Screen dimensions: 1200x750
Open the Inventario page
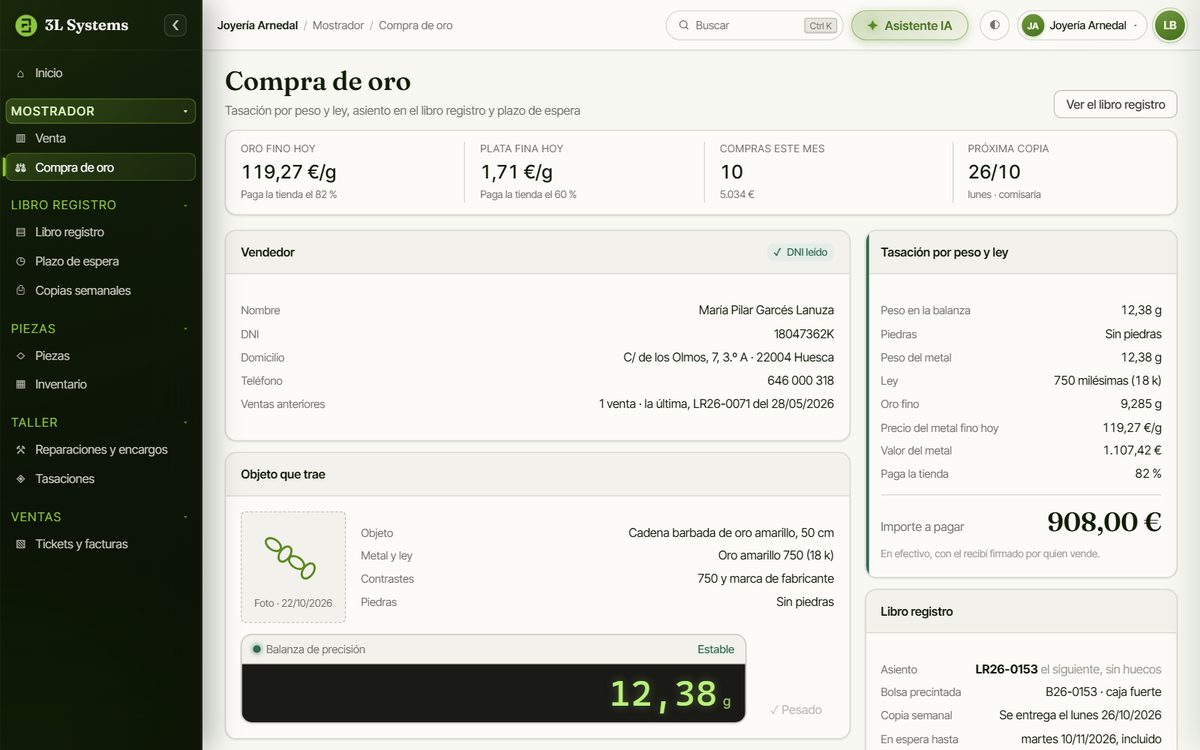[x=100, y=384]
